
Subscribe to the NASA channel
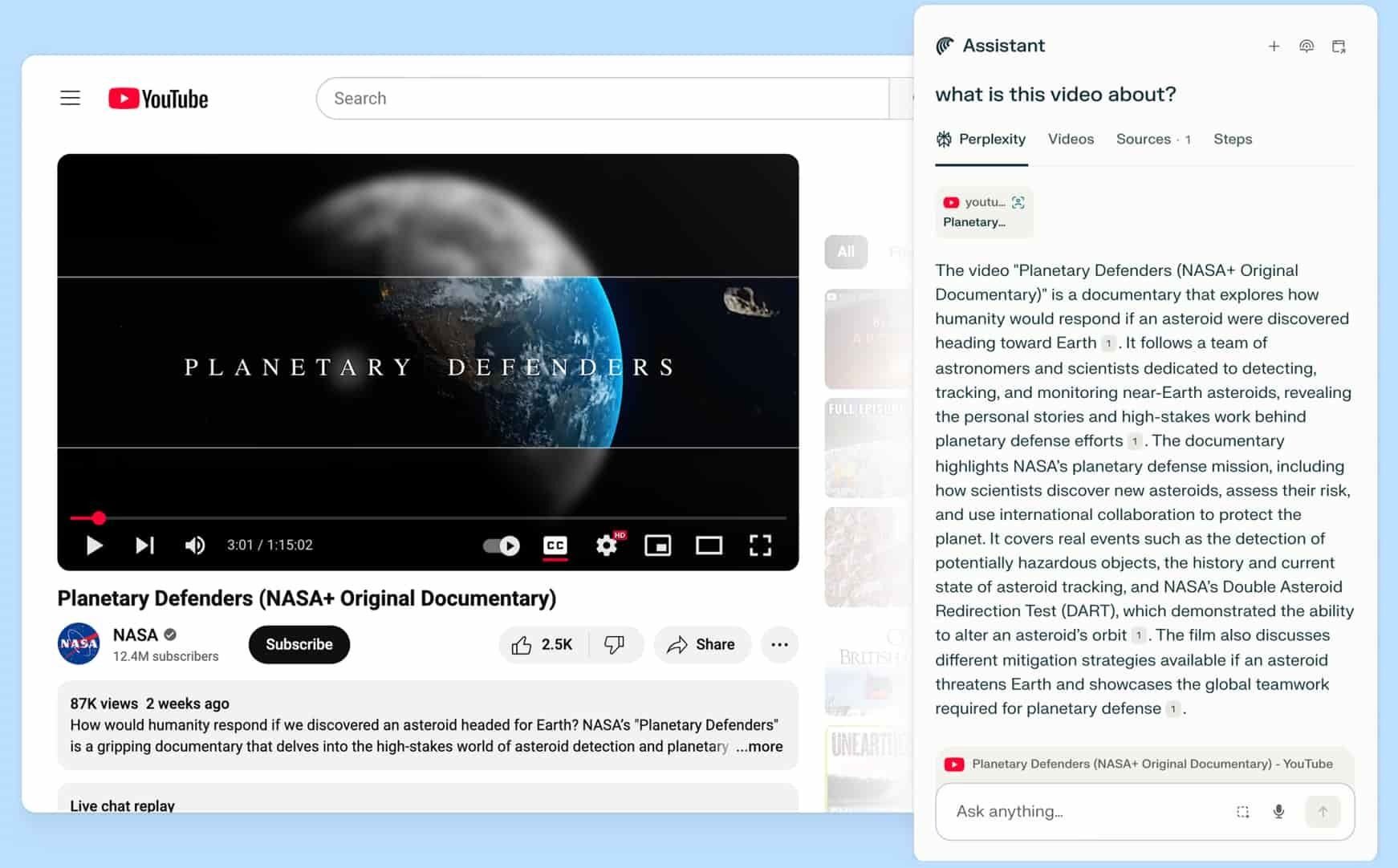pyautogui.click(x=299, y=644)
